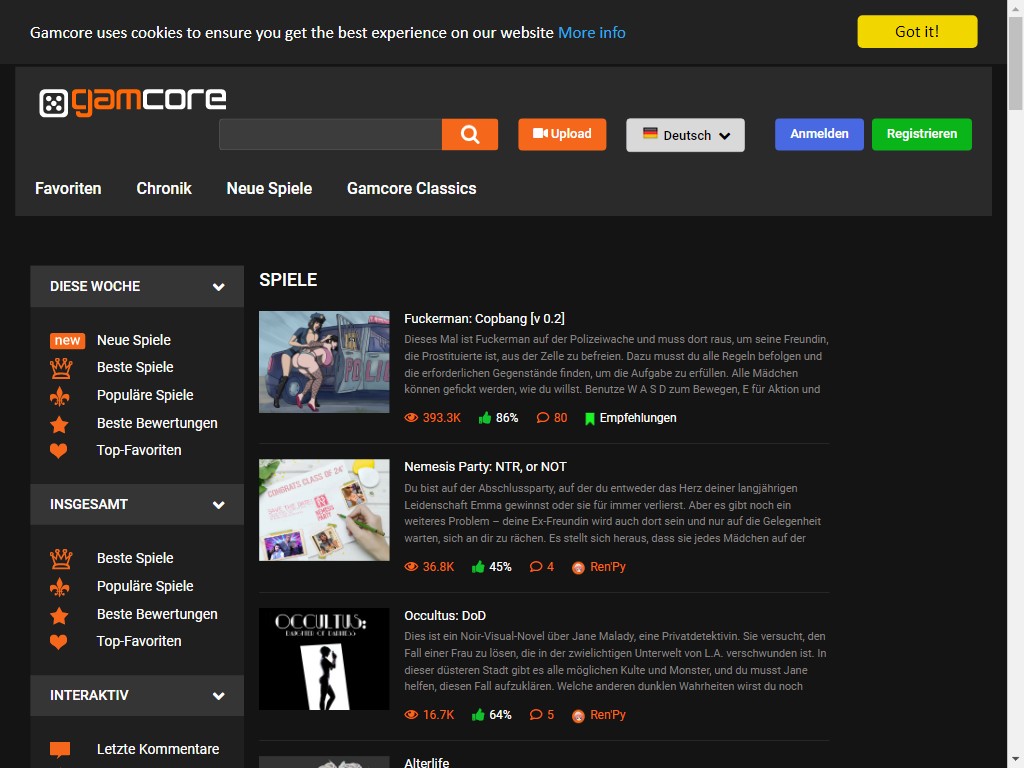1024x768 pixels.
Task: Open the Deutsch language dropdown
Action: (x=685, y=135)
